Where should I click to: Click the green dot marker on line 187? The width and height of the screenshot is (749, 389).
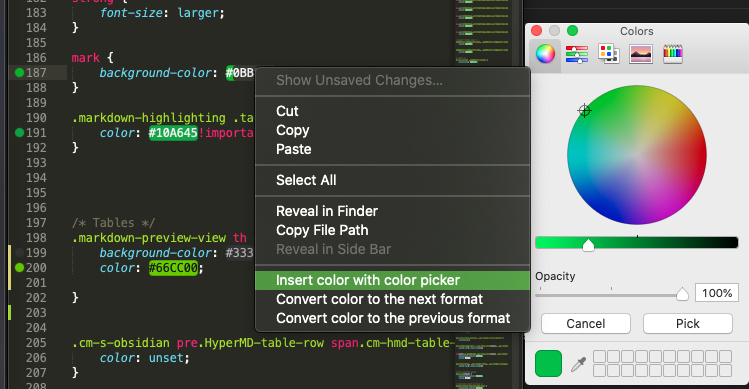19,73
